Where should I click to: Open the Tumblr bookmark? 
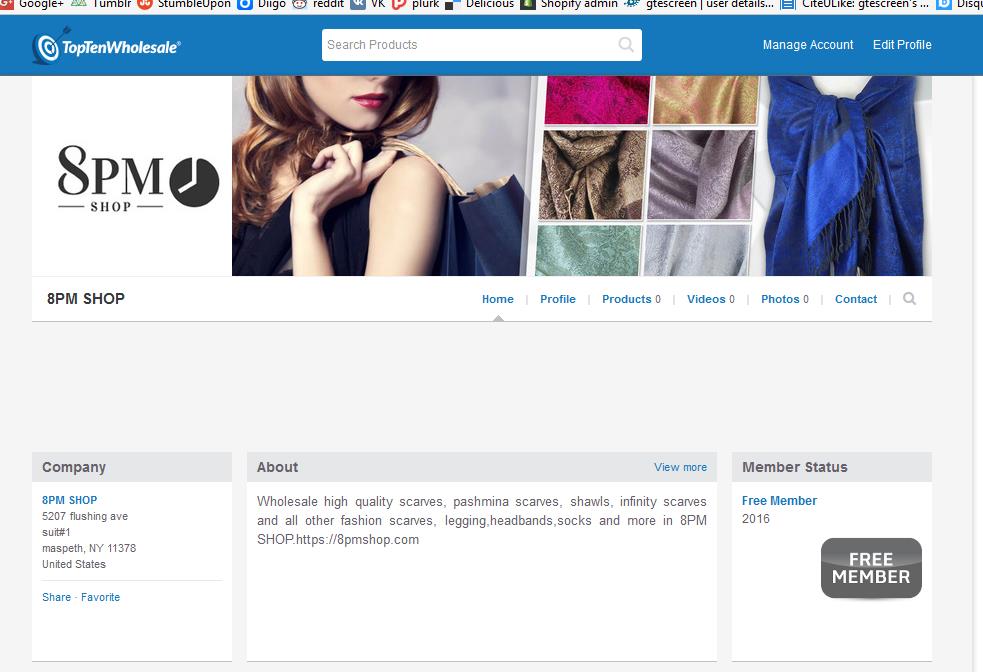pyautogui.click(x=102, y=4)
